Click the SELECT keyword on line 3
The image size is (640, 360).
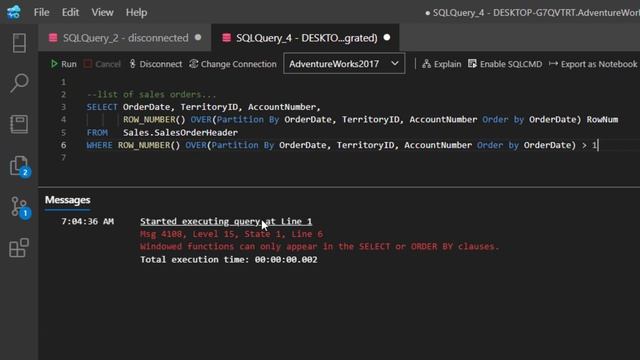tap(102, 107)
